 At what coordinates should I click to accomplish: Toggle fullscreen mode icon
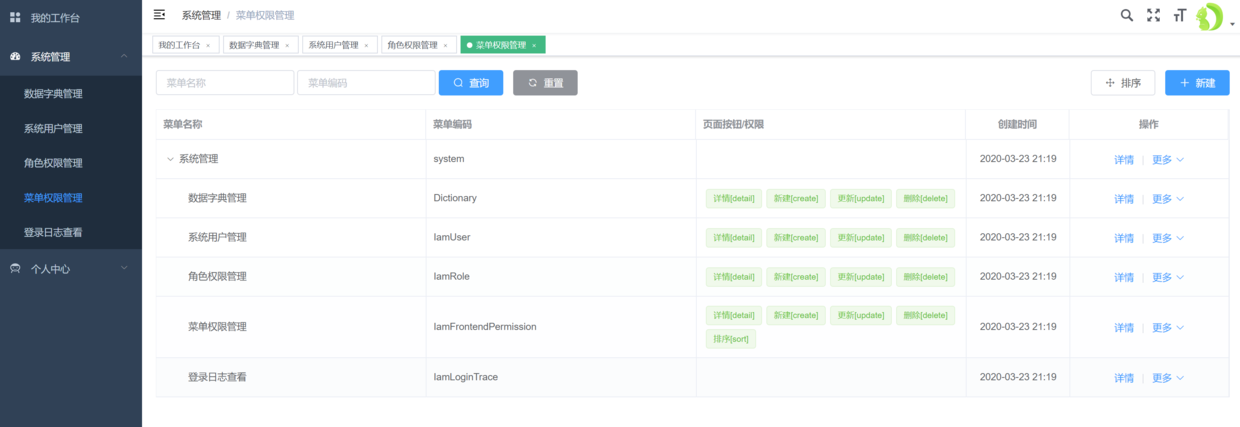tap(1153, 15)
